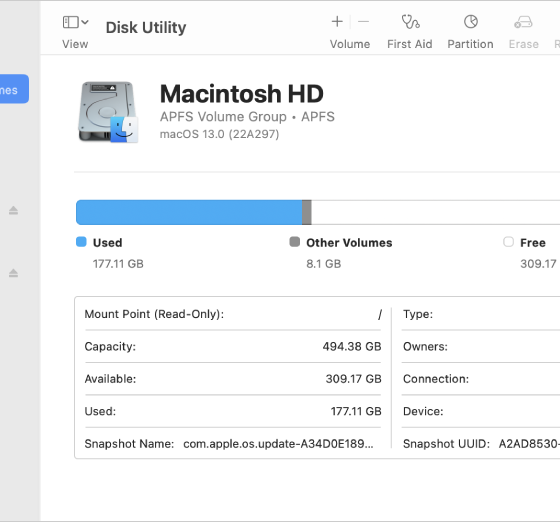This screenshot has height=524, width=560.
Task: Click 'Mount Point (Read-Only):' row label
Action: (154, 314)
